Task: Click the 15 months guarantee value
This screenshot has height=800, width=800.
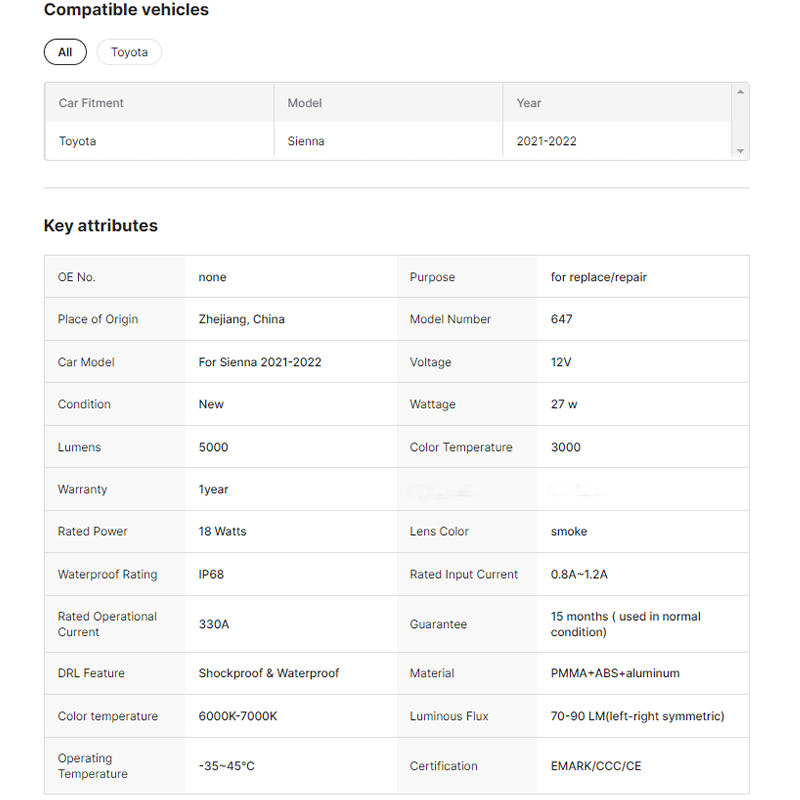Action: tap(626, 624)
